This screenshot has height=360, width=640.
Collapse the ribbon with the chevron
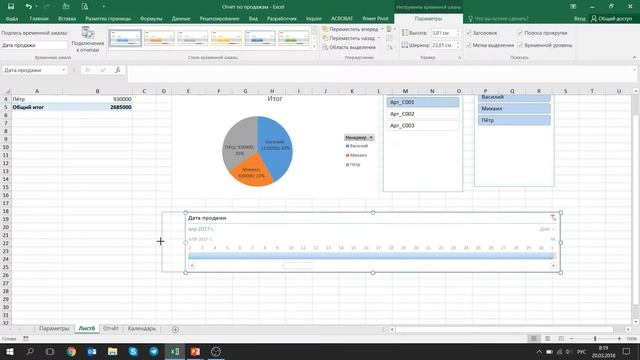pos(634,58)
